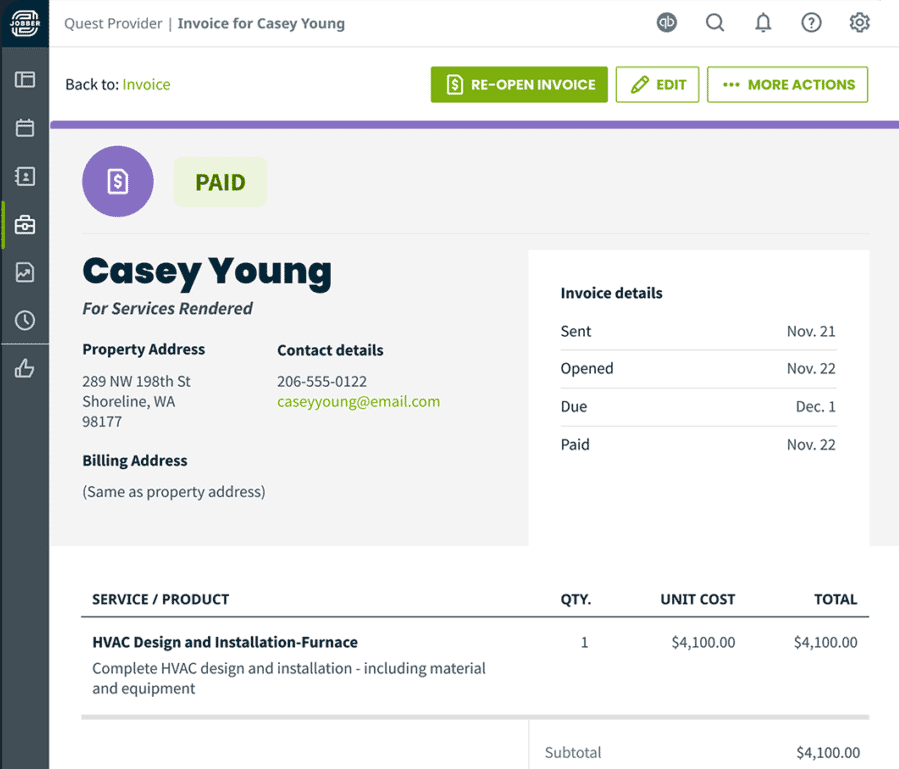The image size is (899, 769).
Task: Click the Re-Open Invoice button
Action: point(519,85)
